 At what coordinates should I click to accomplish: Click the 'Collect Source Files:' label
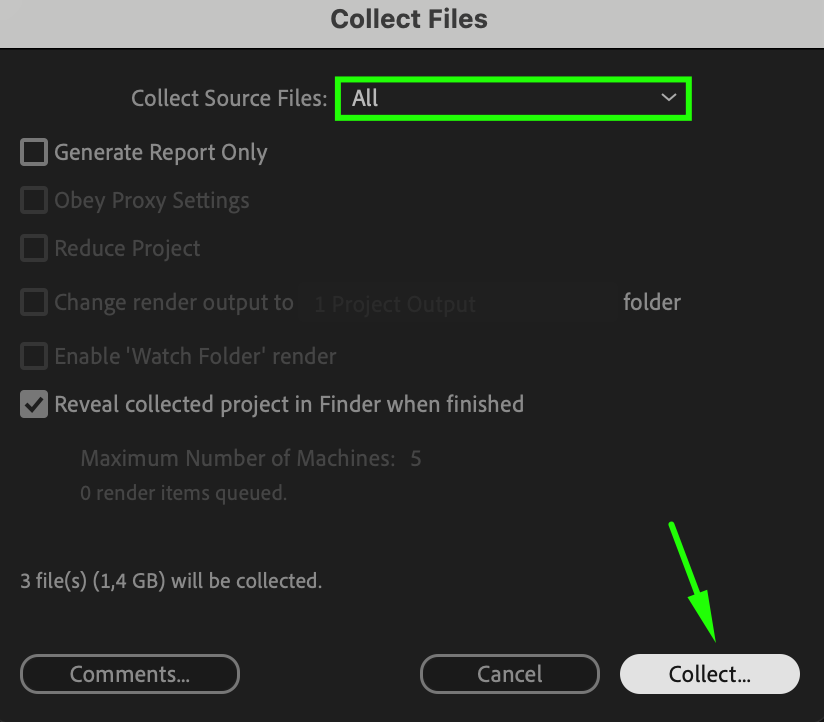(x=229, y=99)
